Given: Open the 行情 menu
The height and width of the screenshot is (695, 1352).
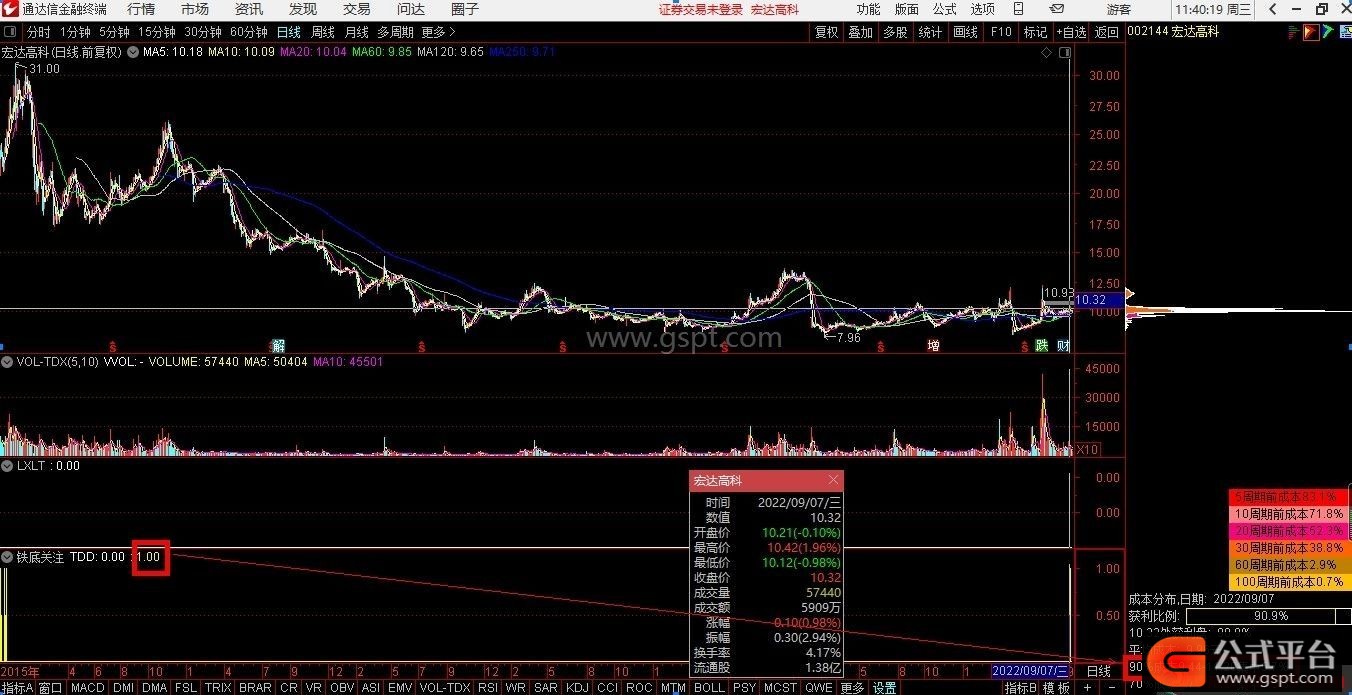Looking at the screenshot, I should pos(141,9).
